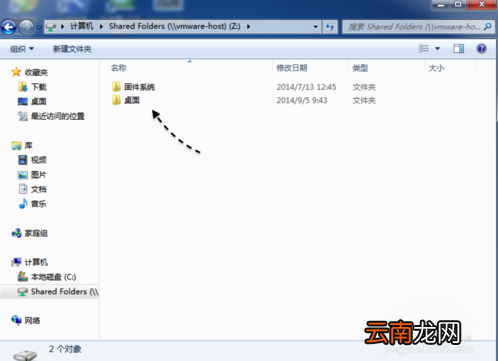
Task: Open Help with the question mark icon
Action: [x=481, y=49]
